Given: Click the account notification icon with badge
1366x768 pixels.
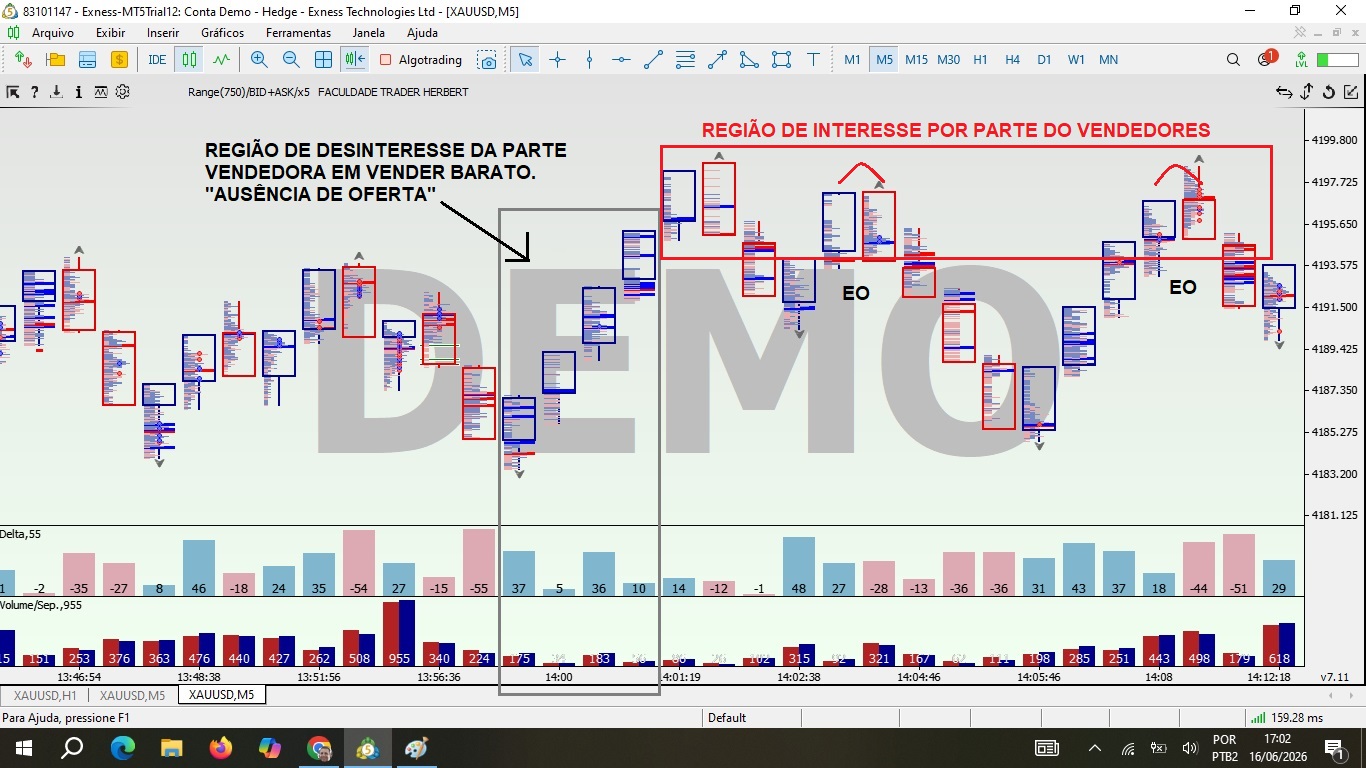Looking at the screenshot, I should (x=1266, y=59).
